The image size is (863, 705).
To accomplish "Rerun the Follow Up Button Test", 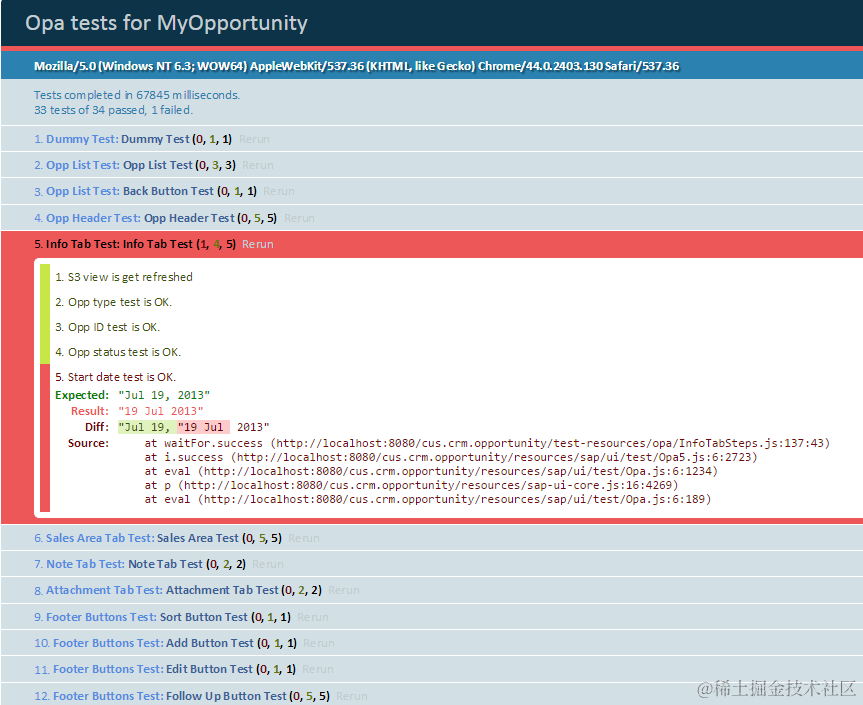I will pyautogui.click(x=352, y=696).
